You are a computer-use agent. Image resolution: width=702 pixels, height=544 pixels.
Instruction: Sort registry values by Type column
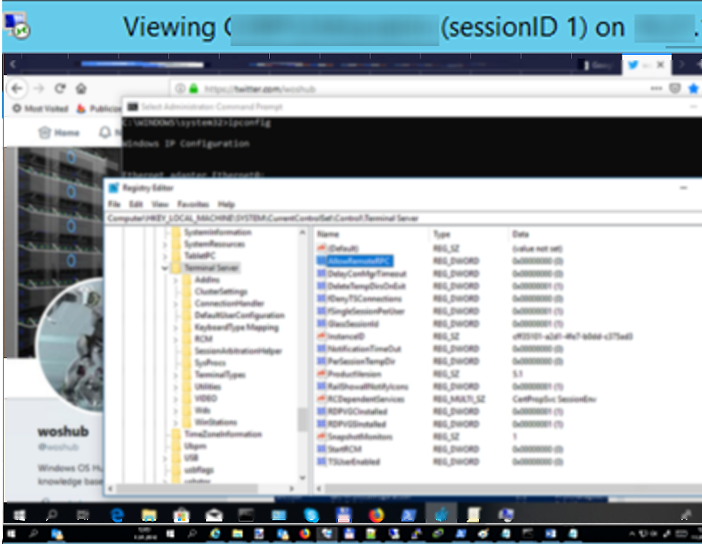pyautogui.click(x=469, y=234)
